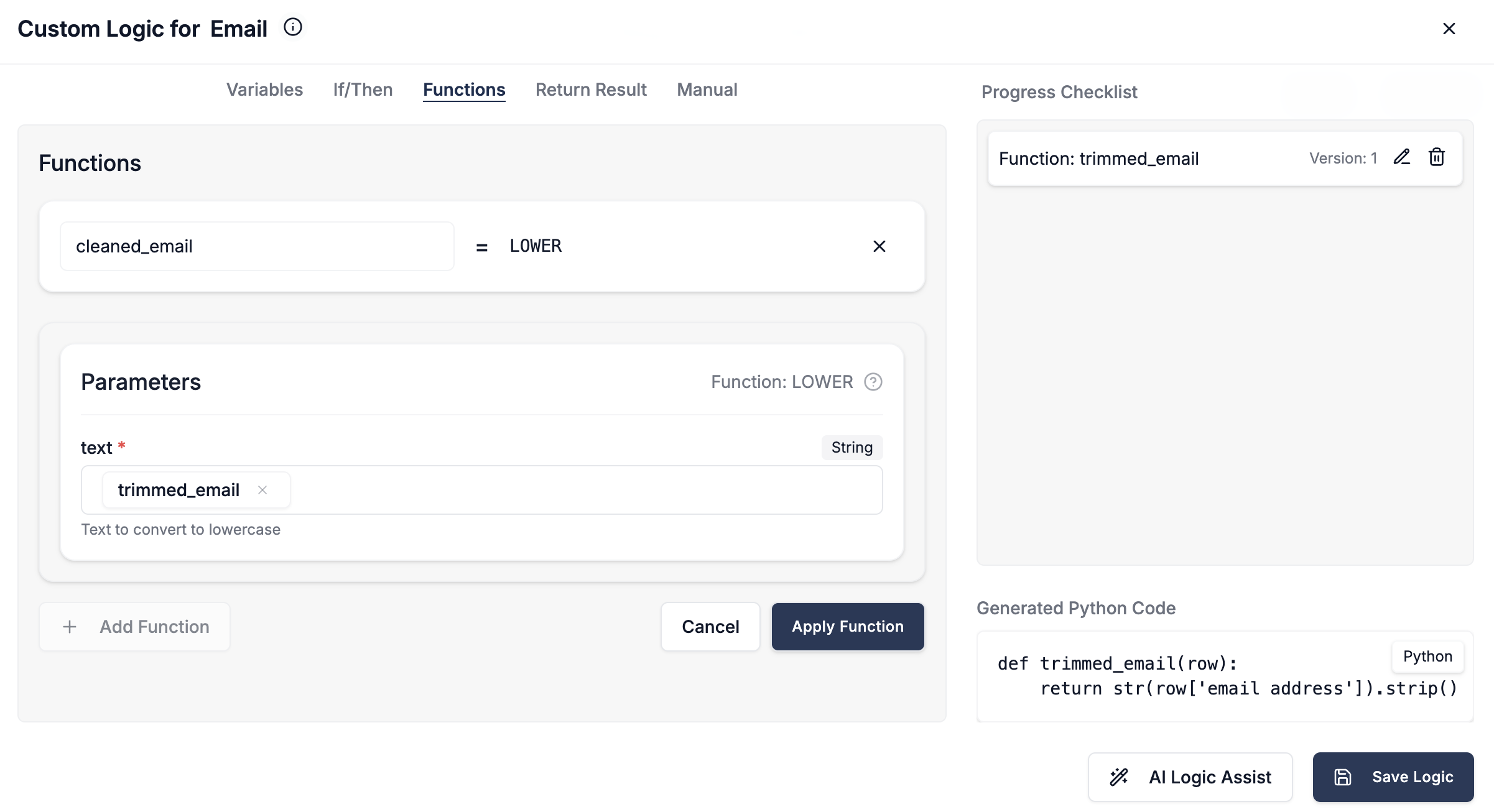1494x812 pixels.
Task: Click the trimmed_email chip text
Action: click(179, 490)
